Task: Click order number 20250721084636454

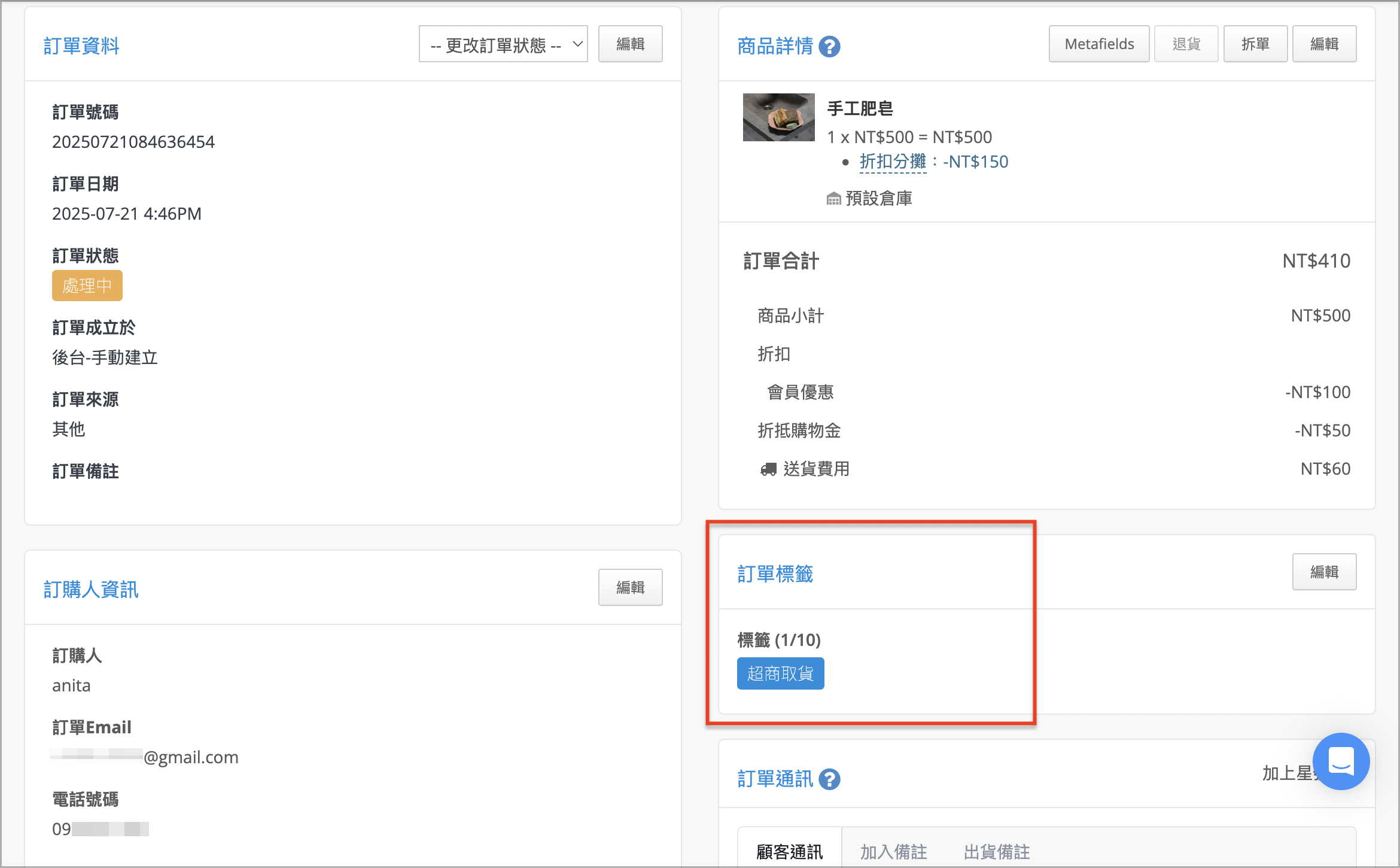Action: [x=133, y=142]
